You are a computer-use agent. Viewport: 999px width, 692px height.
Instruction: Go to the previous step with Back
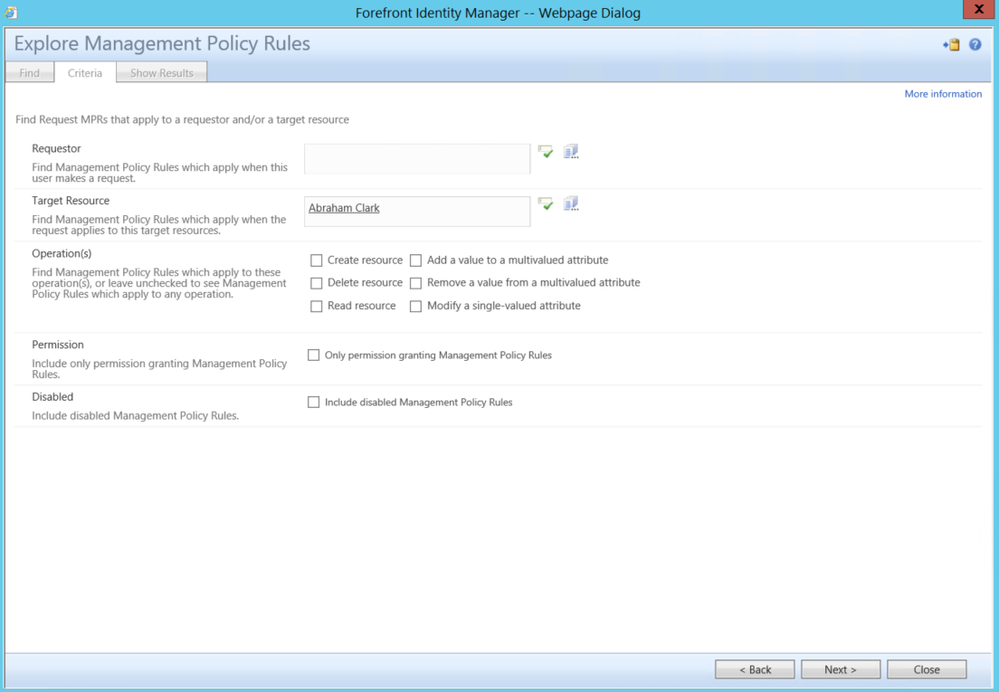point(755,670)
